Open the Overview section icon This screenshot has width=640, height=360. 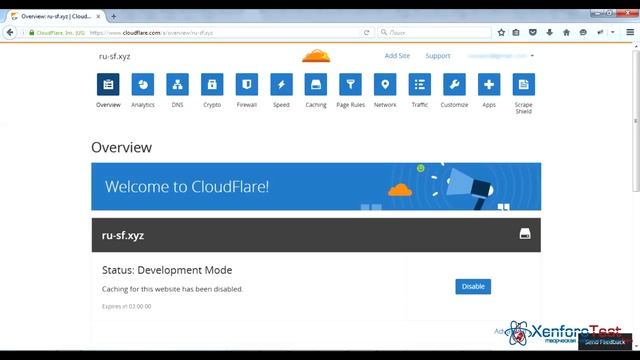[108, 84]
